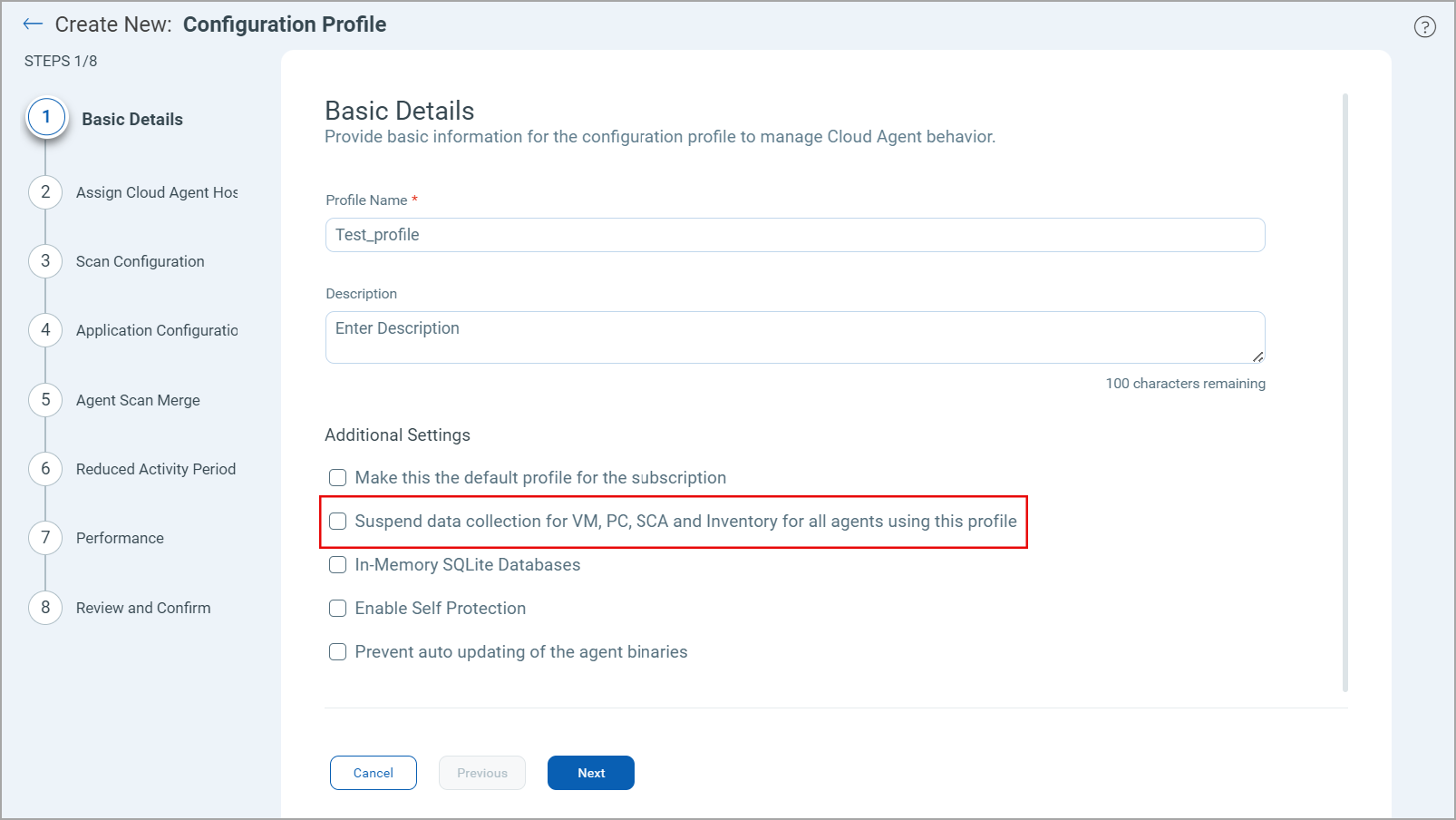Check 'Prevent auto updating of agent binaries'
Image resolution: width=1456 pixels, height=820 pixels.
(337, 651)
